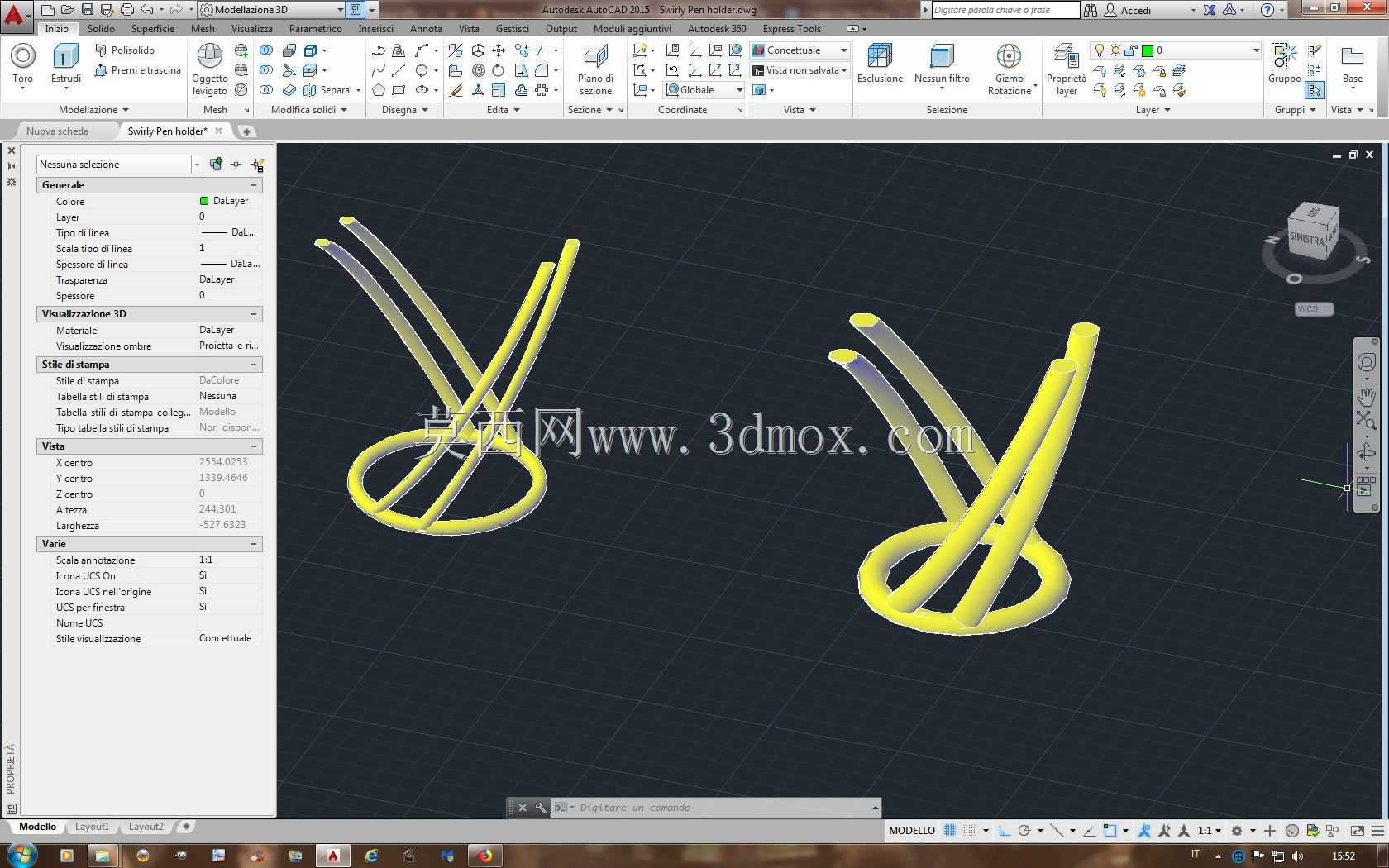Activate the Estrudi extrude tool
The image size is (1389, 868).
pos(66,64)
